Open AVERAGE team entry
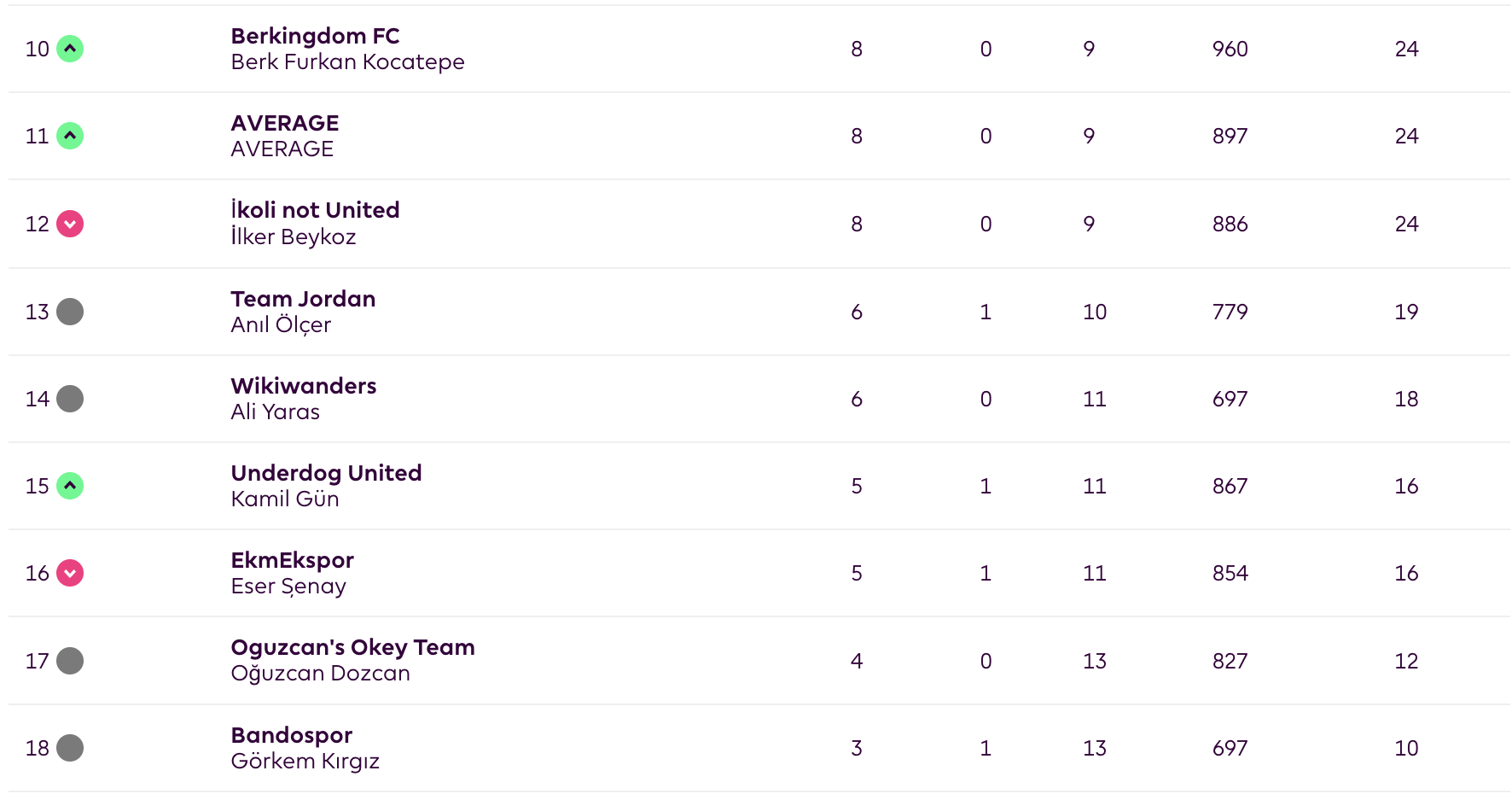 tap(285, 123)
